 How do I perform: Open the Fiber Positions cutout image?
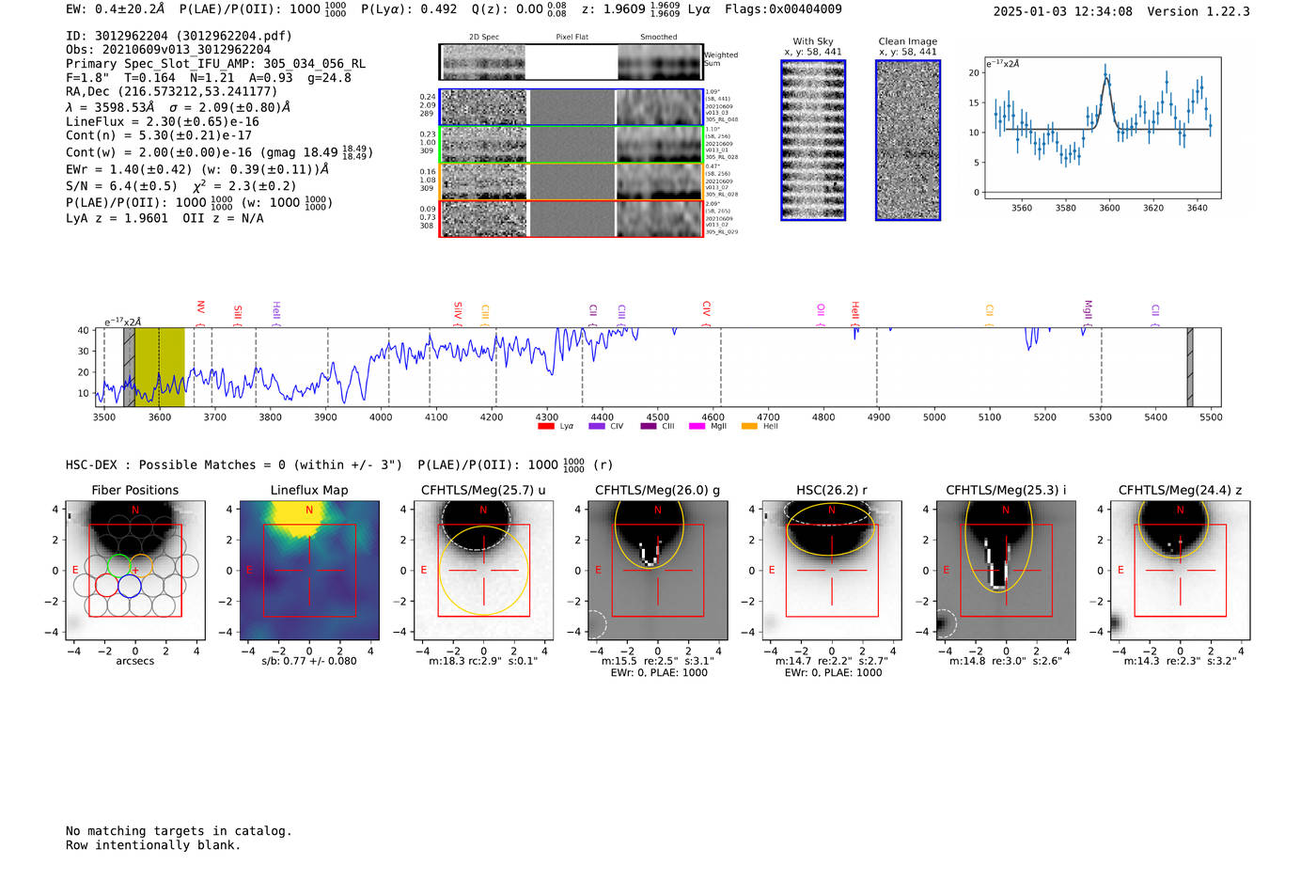pos(135,570)
